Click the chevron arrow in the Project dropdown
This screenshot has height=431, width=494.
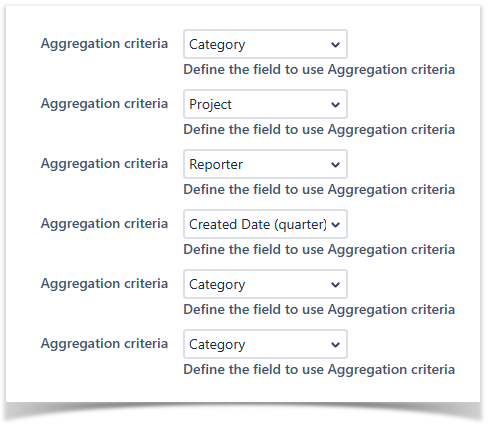[335, 105]
